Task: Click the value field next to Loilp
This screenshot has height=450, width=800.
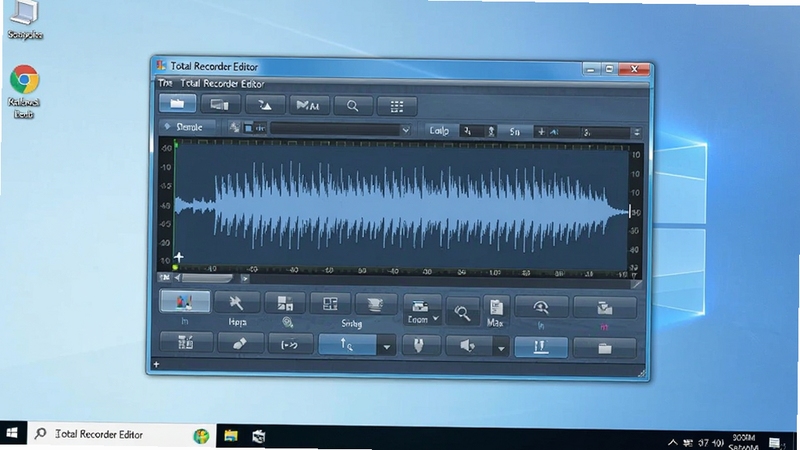Action: click(472, 131)
